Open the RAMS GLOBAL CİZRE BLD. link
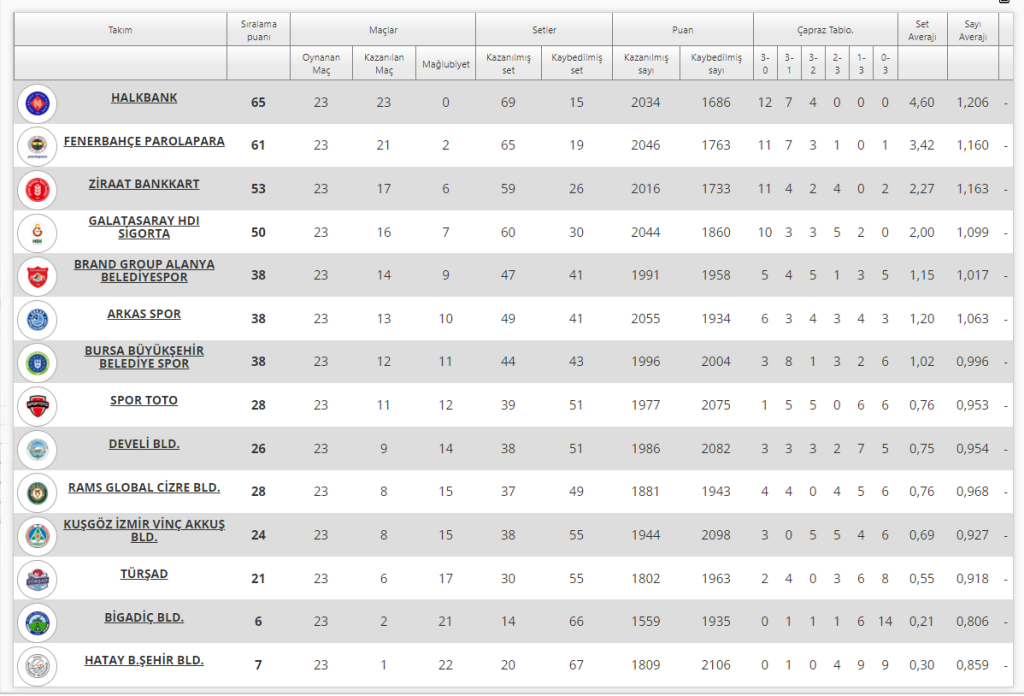Image resolution: width=1024 pixels, height=696 pixels. 144,488
